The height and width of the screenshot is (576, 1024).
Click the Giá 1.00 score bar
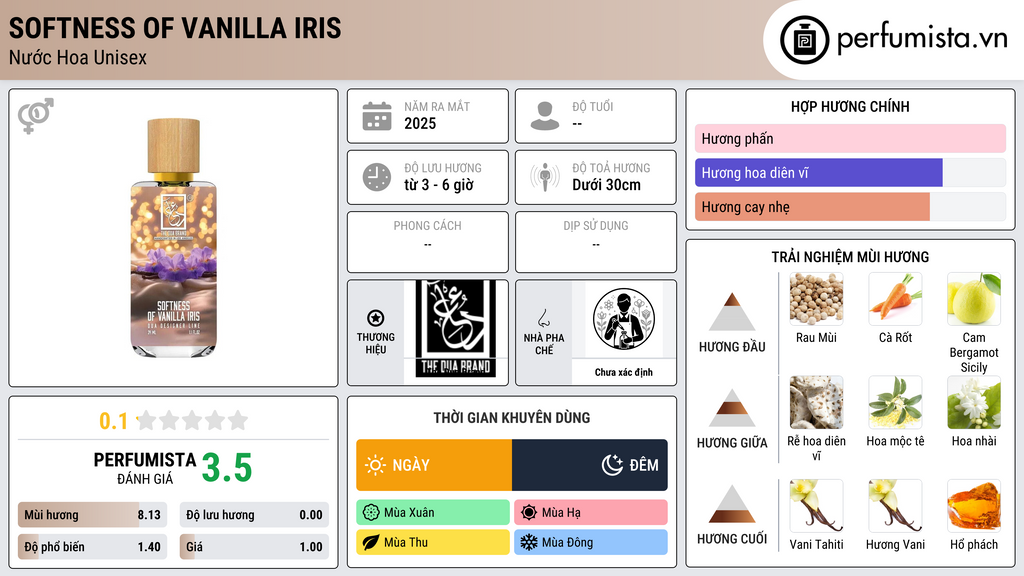(254, 547)
